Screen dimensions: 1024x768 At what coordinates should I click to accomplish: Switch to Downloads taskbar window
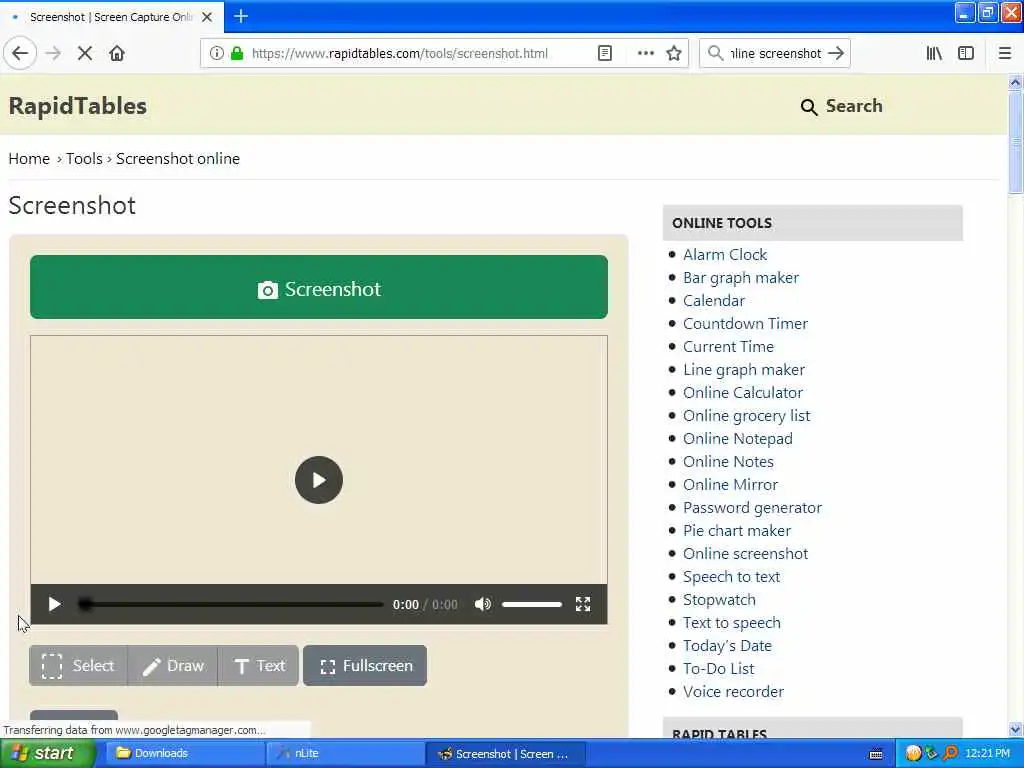(183, 753)
